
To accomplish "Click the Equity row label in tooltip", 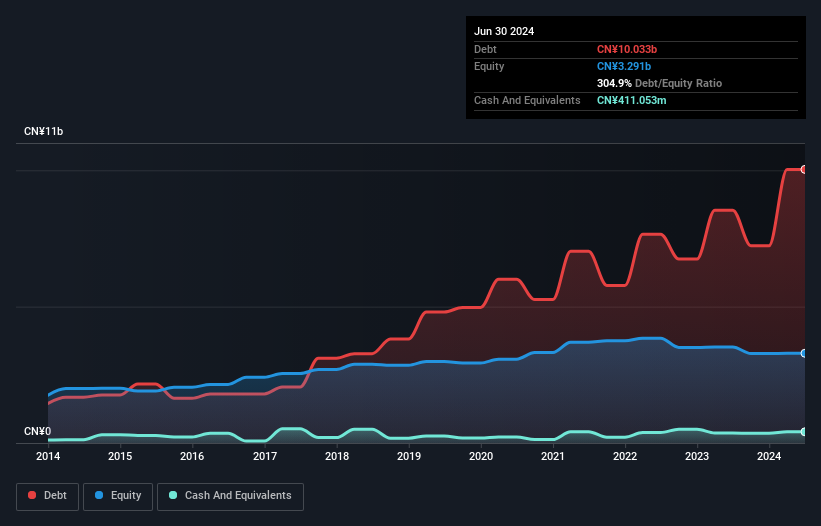I will 489,66.
